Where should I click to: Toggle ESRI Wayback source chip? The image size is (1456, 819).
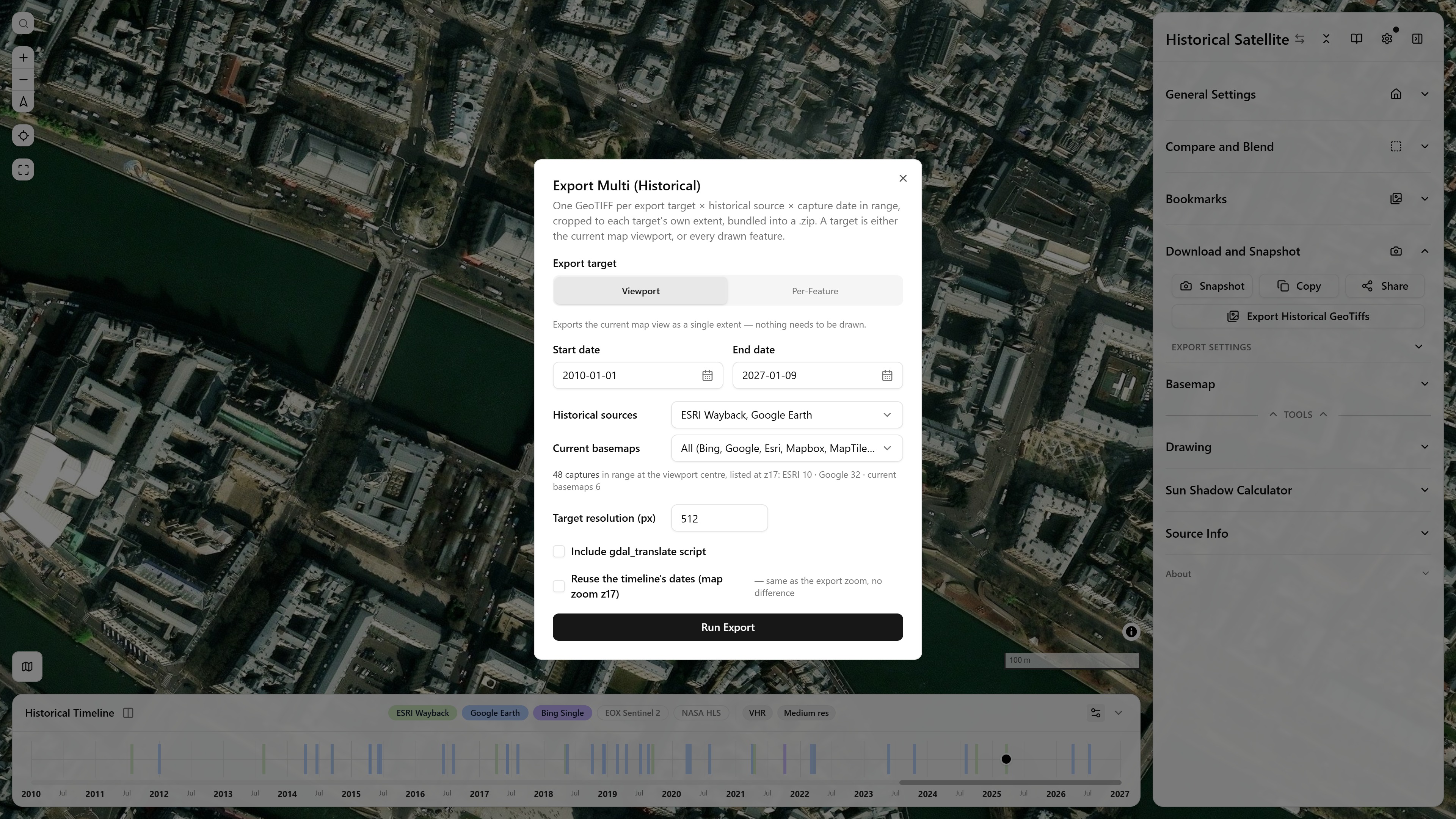(x=423, y=713)
